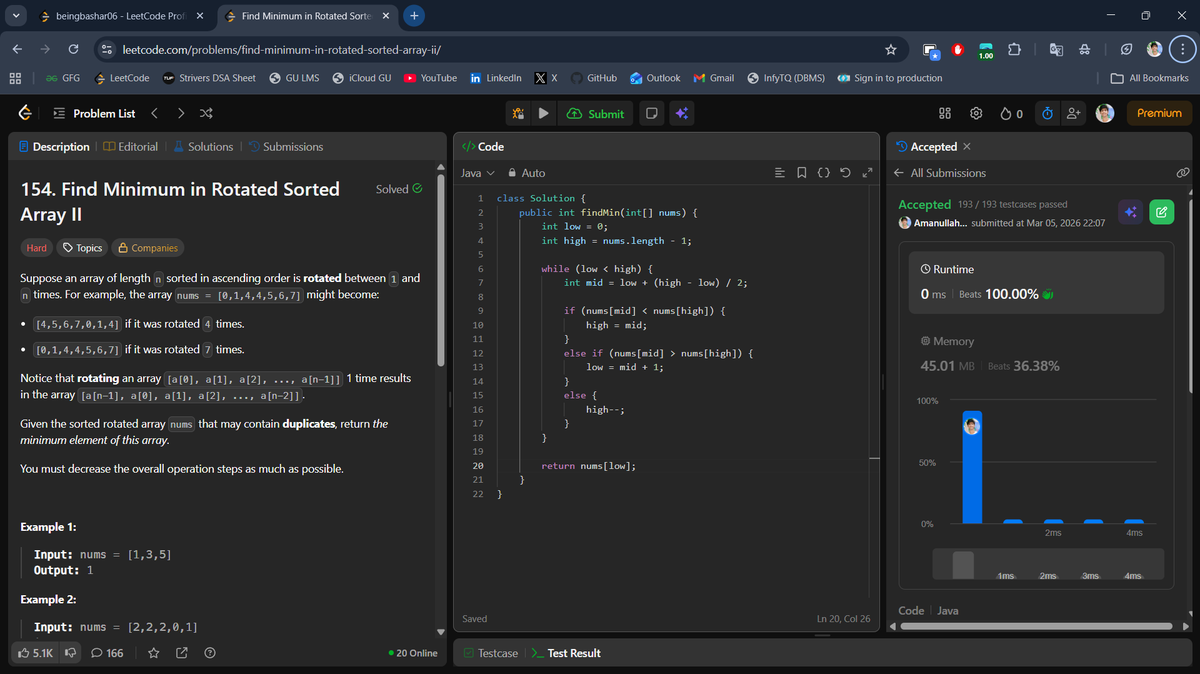Image resolution: width=1200 pixels, height=674 pixels.
Task: Open the AI sparkle assistant in top toolbar
Action: pos(681,114)
